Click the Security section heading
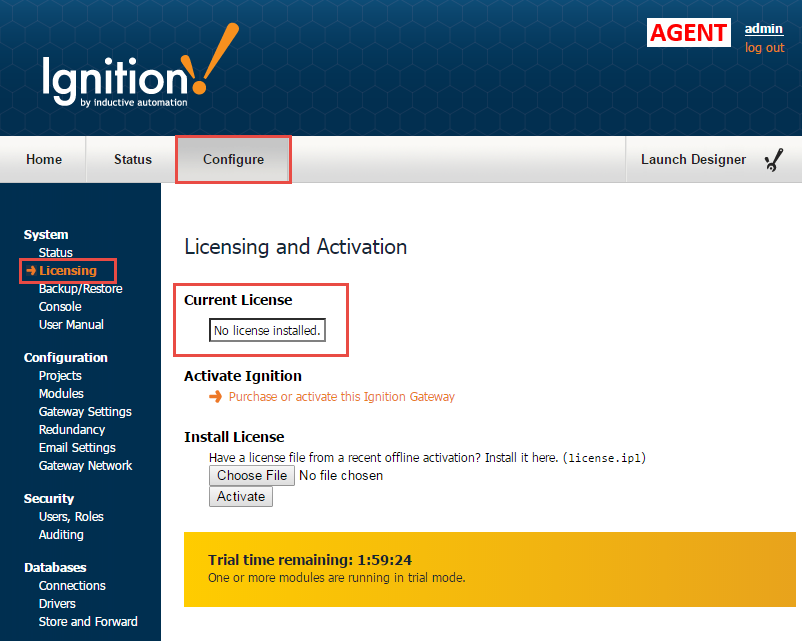 (x=49, y=499)
